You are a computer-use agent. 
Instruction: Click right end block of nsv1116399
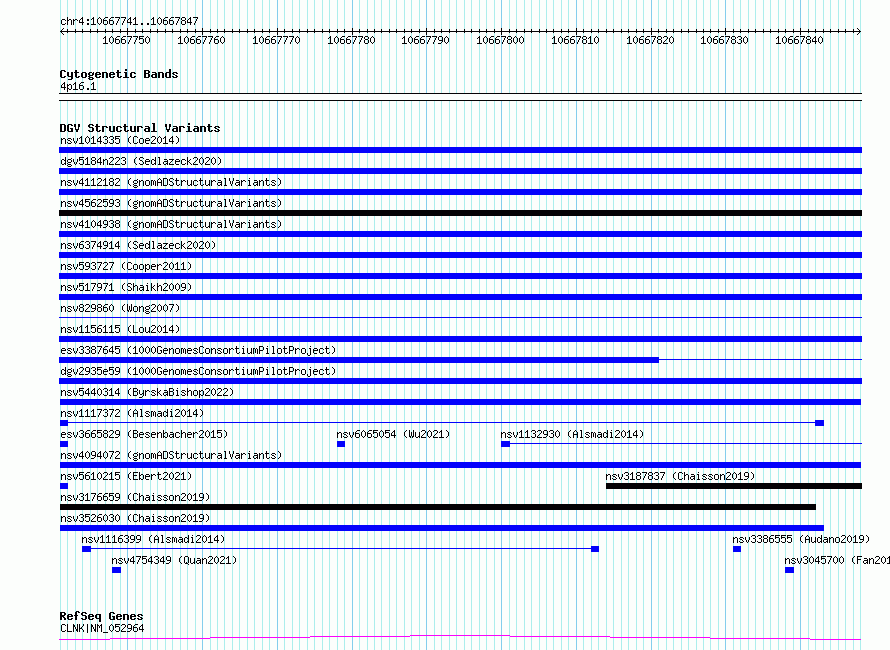coord(595,549)
